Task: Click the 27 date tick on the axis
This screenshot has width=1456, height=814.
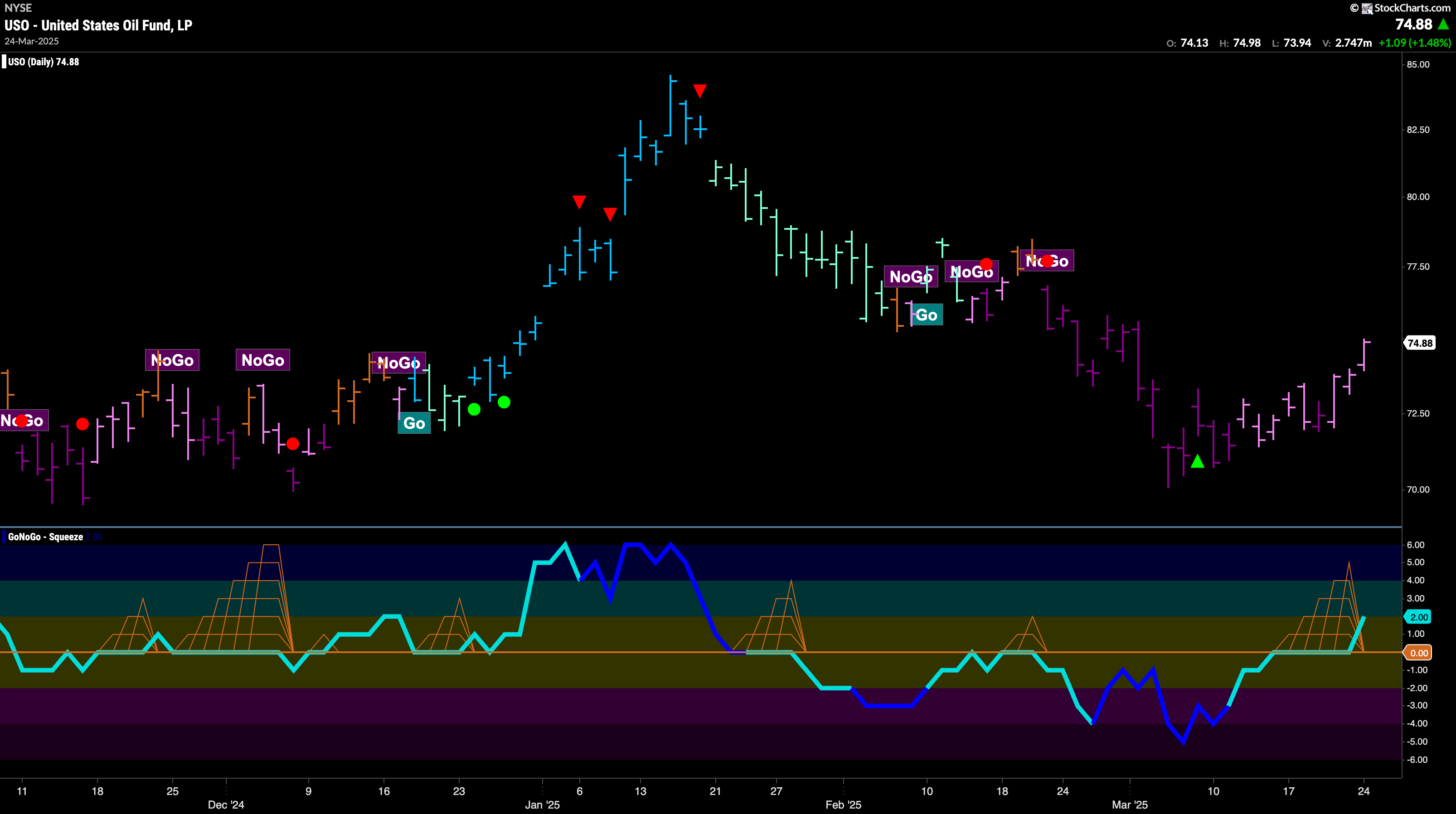Action: (777, 791)
